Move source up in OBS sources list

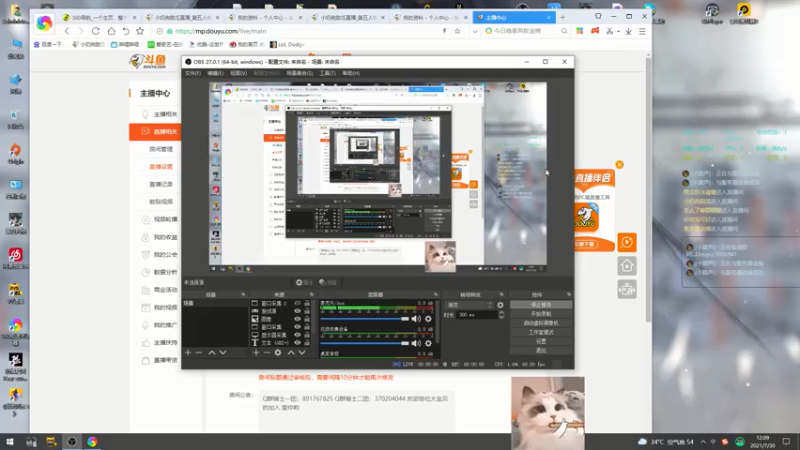click(291, 353)
